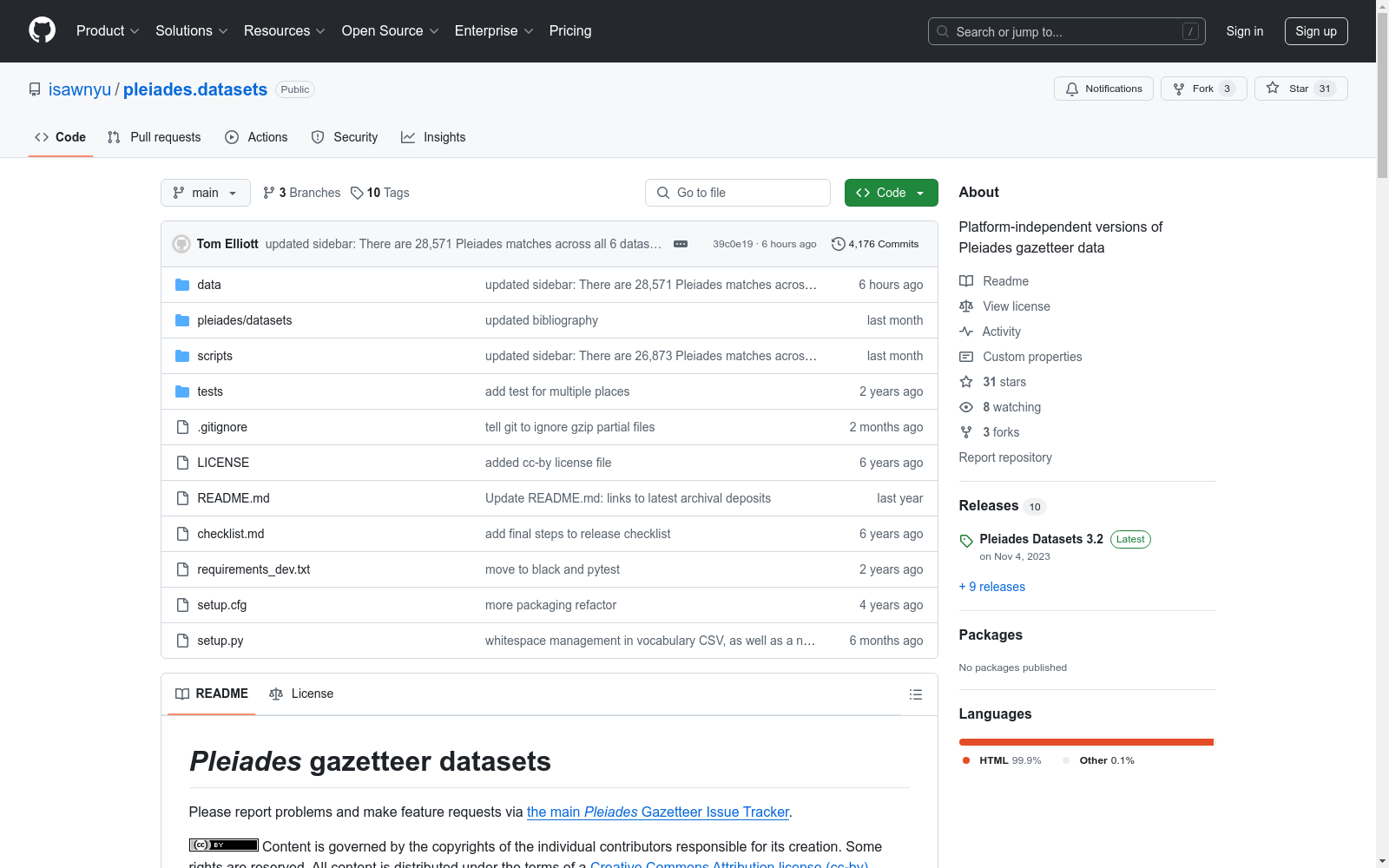Viewport: 1389px width, 868px height.
Task: Focus the Go to file field
Action: (x=738, y=193)
